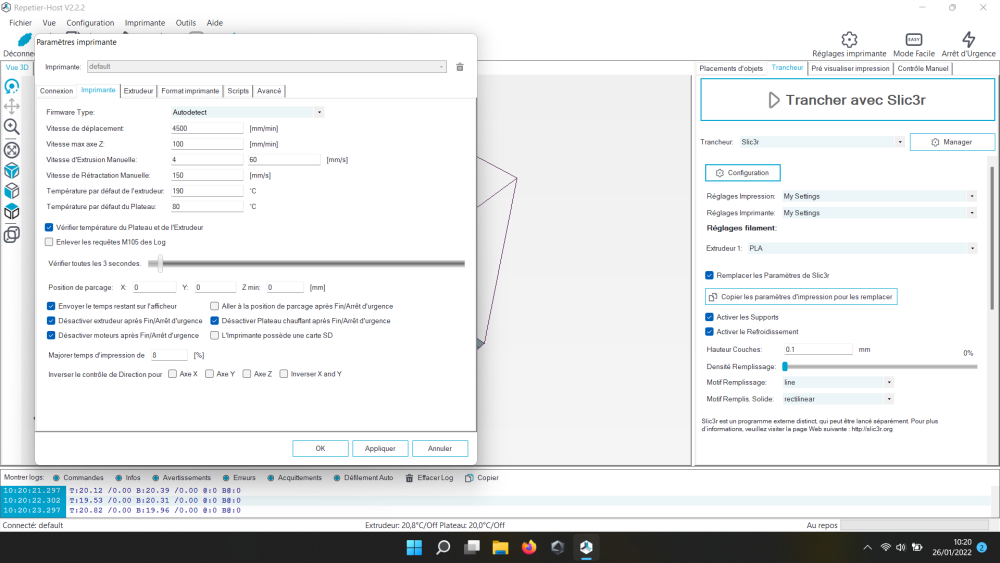Check invert direction Axe Y
Image resolution: width=1000 pixels, height=563 pixels.
pyautogui.click(x=209, y=374)
